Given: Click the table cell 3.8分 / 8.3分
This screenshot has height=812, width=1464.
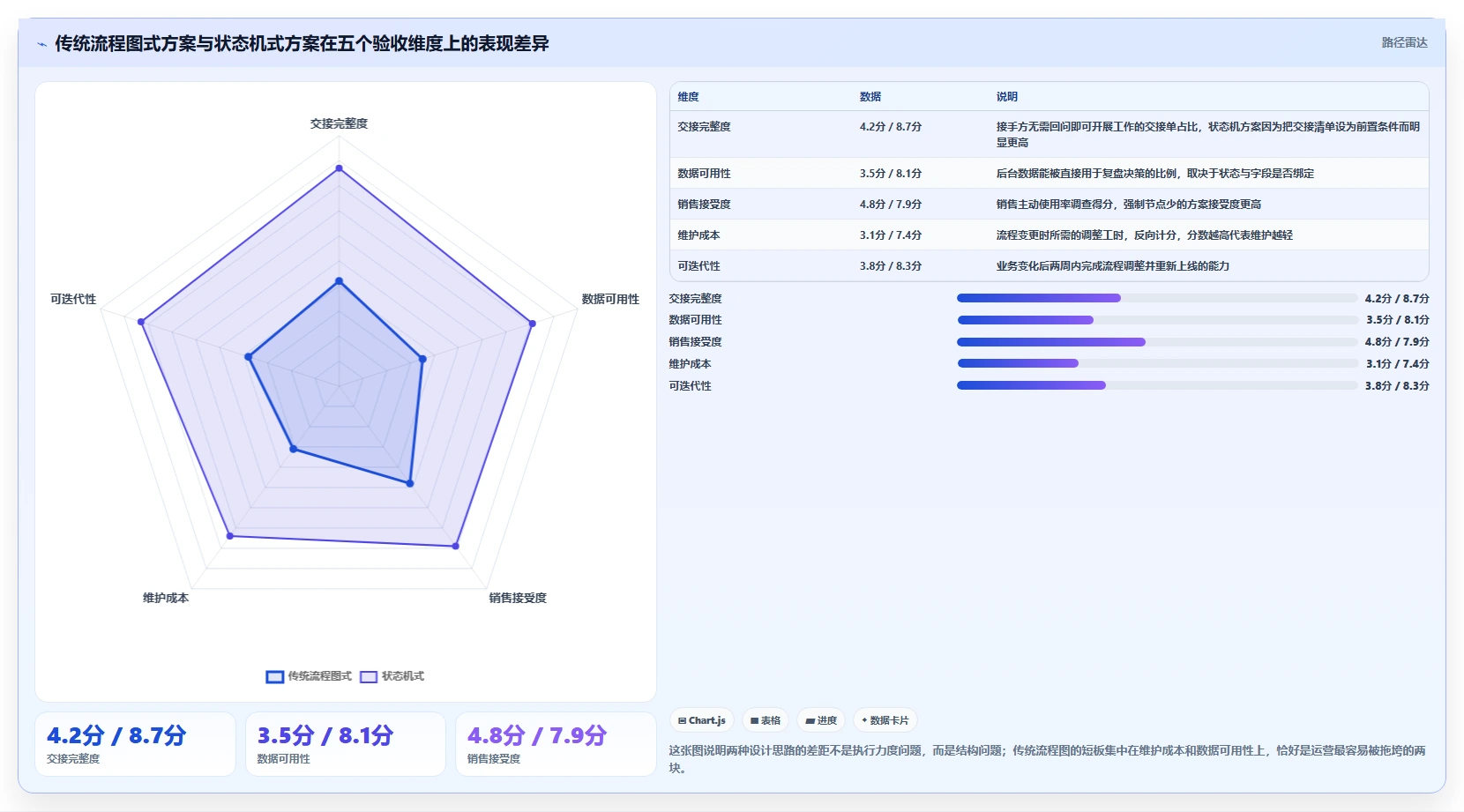Looking at the screenshot, I should (891, 266).
